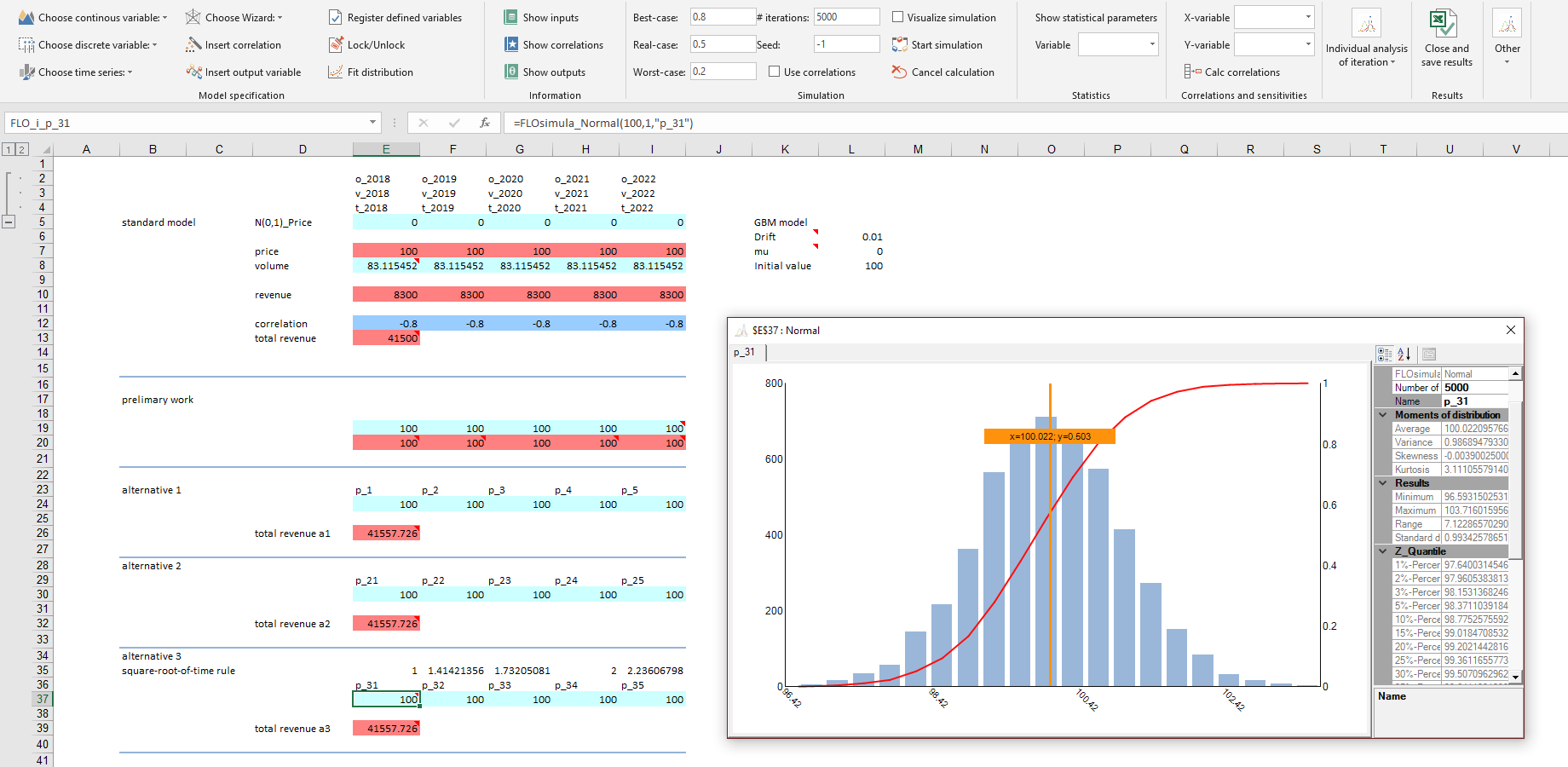Toggle Register defined variables option
The image size is (1568, 767).
[336, 18]
